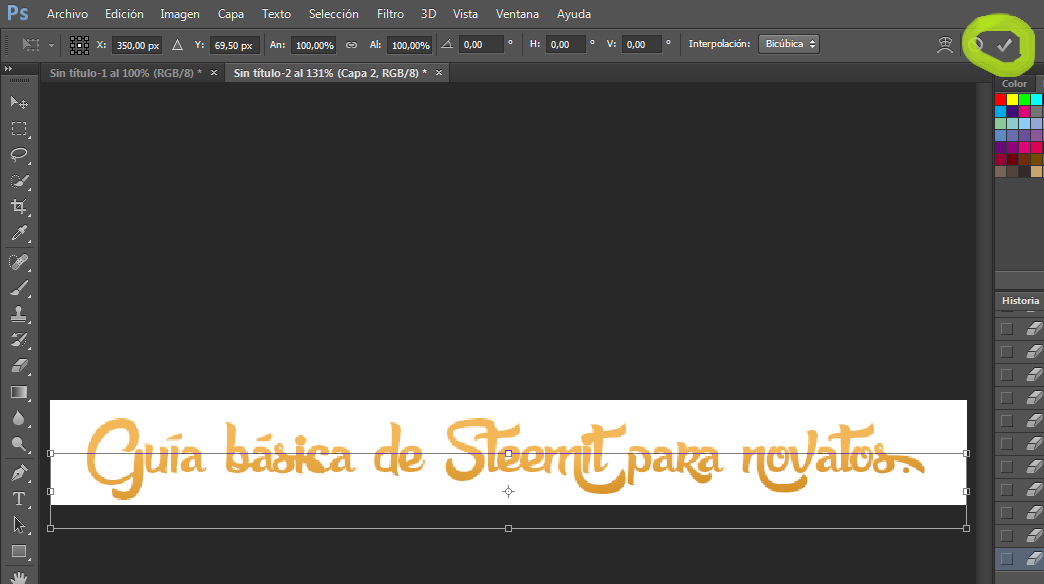The image size is (1044, 584).
Task: Click the Photoshop Ps logo
Action: tap(18, 13)
